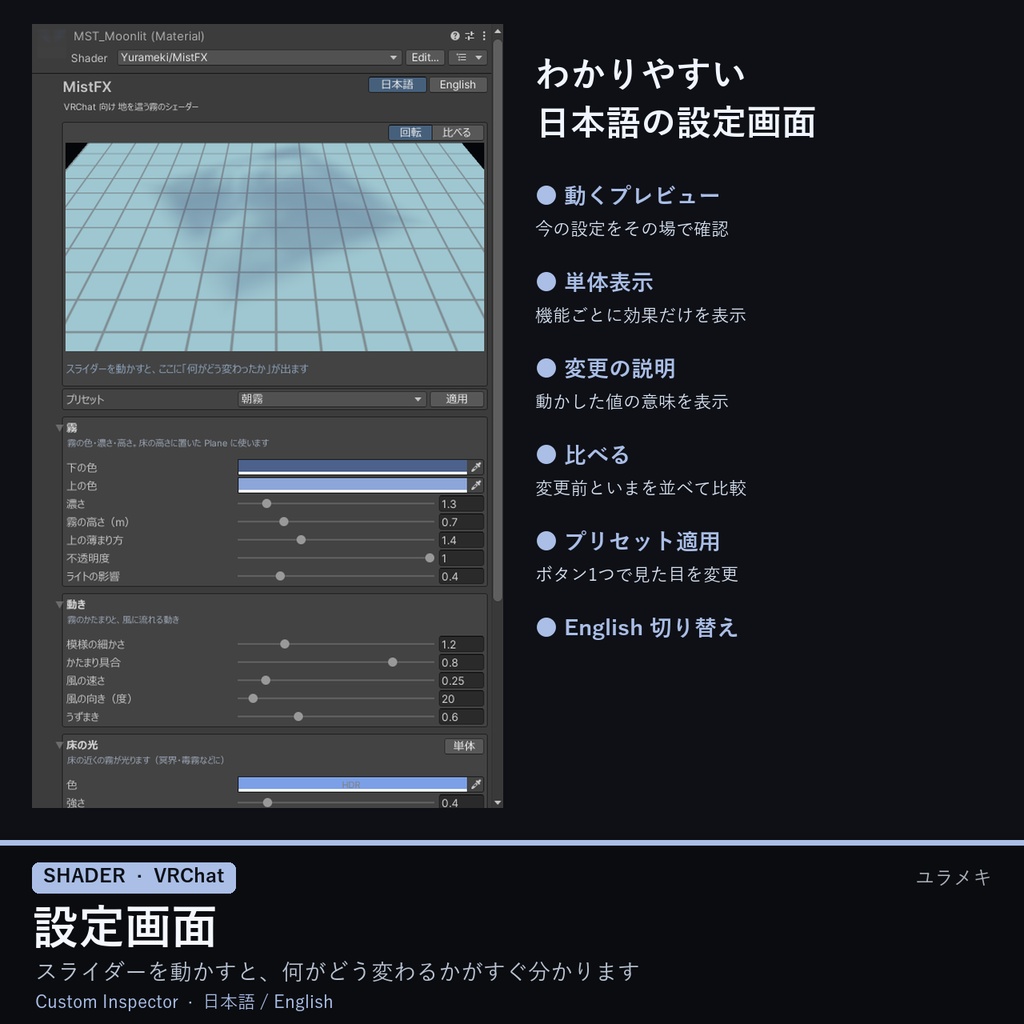The image size is (1024, 1024).
Task: Click the list-style icon next to Edit
Action: [462, 57]
